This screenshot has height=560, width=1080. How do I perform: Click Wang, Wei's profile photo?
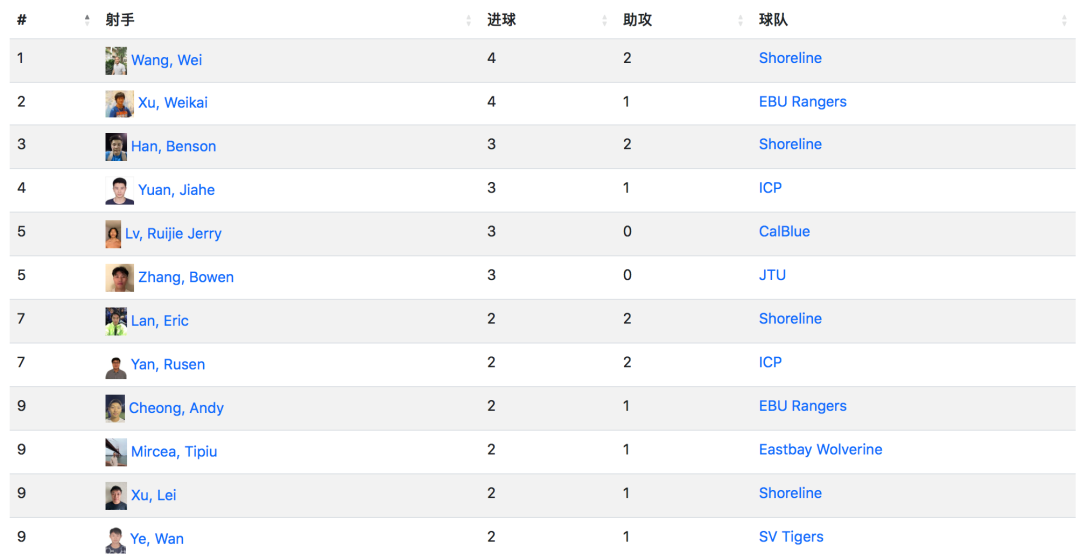116,61
